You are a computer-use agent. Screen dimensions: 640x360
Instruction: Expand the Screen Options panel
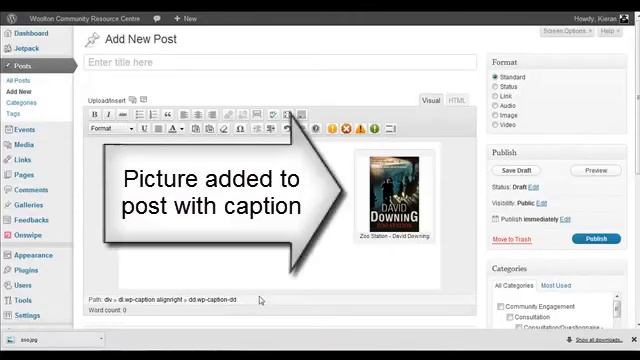point(567,31)
